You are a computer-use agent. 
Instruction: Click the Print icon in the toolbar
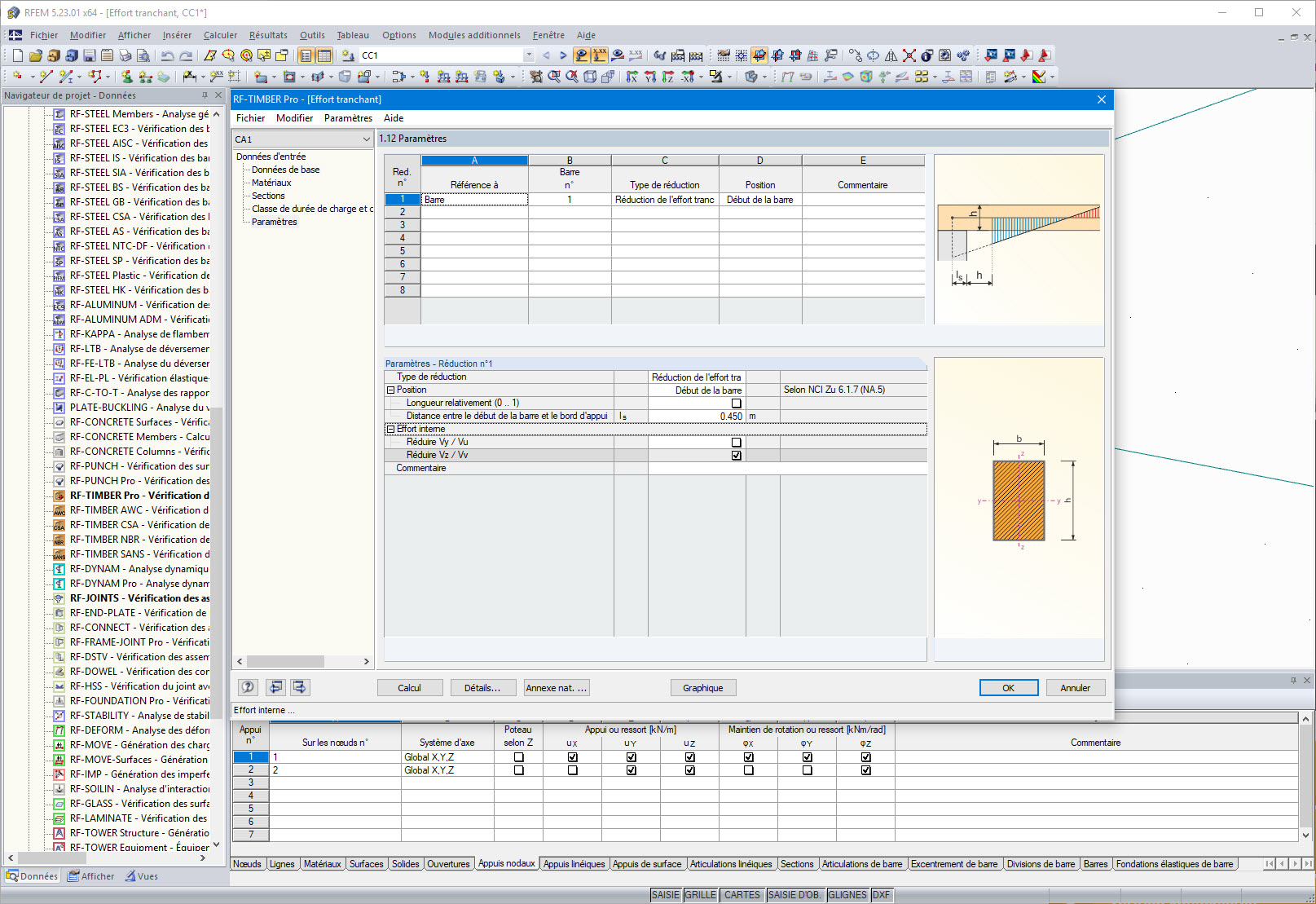tap(125, 55)
